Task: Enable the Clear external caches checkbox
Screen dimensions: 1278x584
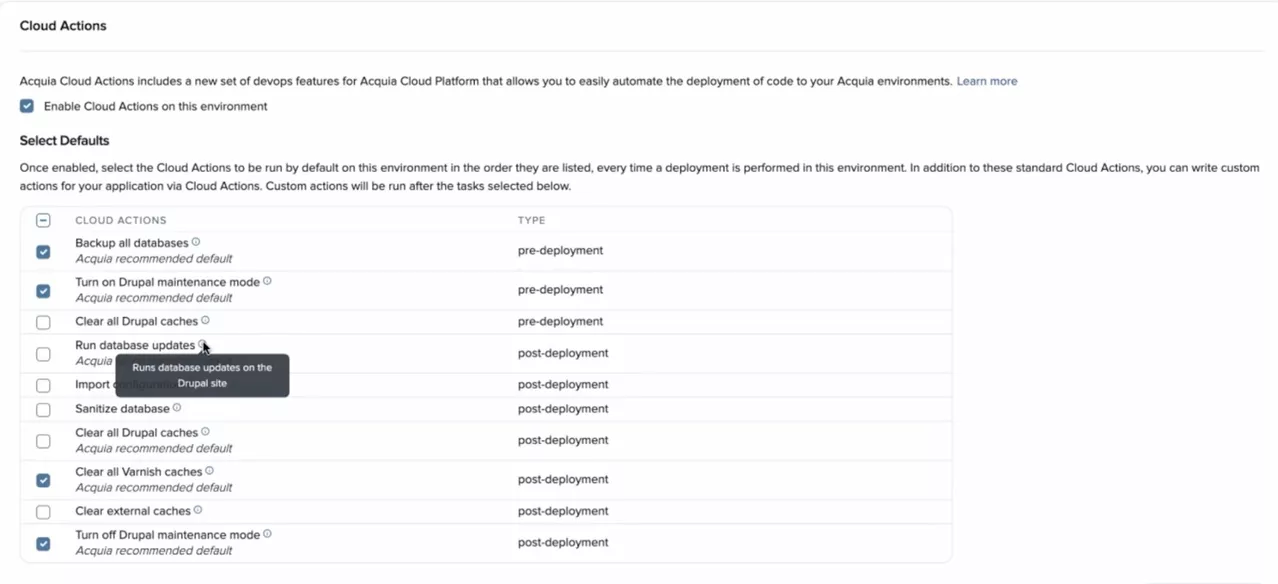Action: point(43,511)
